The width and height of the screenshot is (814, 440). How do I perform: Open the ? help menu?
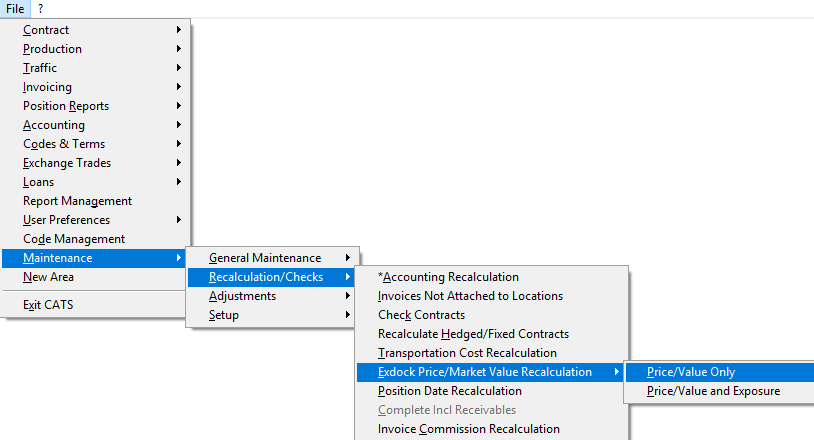[x=40, y=9]
